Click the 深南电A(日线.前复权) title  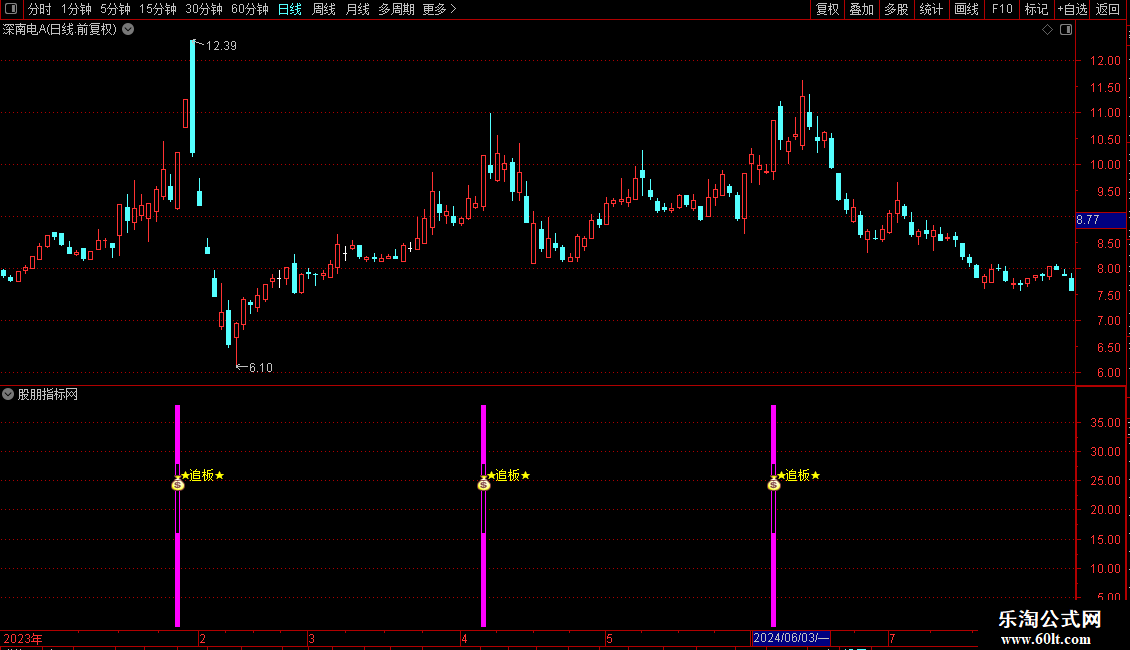(60, 30)
